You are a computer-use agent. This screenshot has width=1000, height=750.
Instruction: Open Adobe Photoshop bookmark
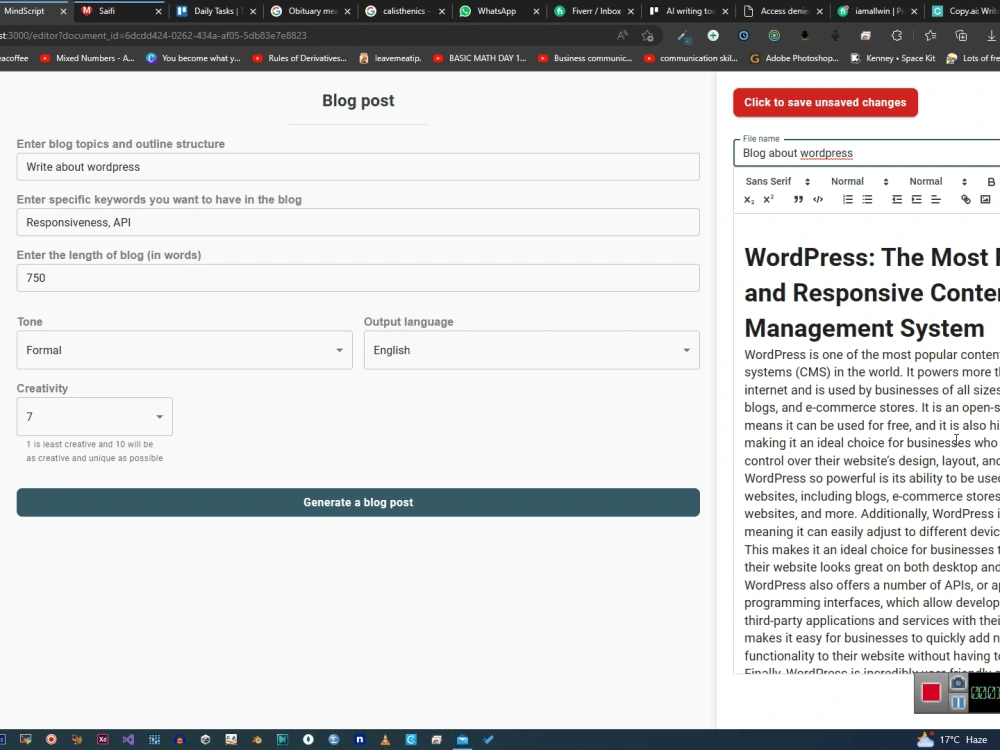click(x=795, y=58)
